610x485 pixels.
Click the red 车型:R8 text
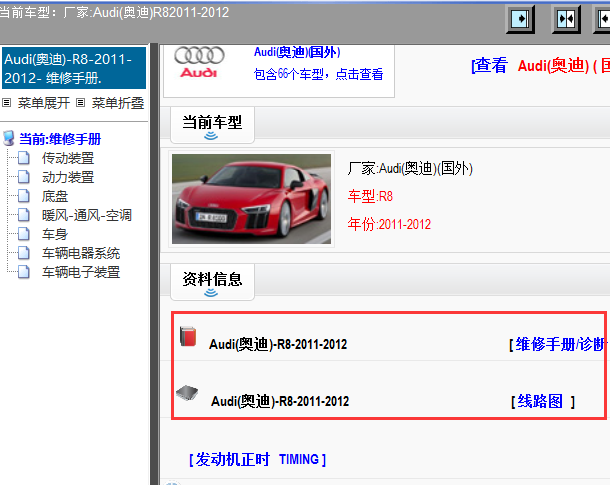point(370,196)
